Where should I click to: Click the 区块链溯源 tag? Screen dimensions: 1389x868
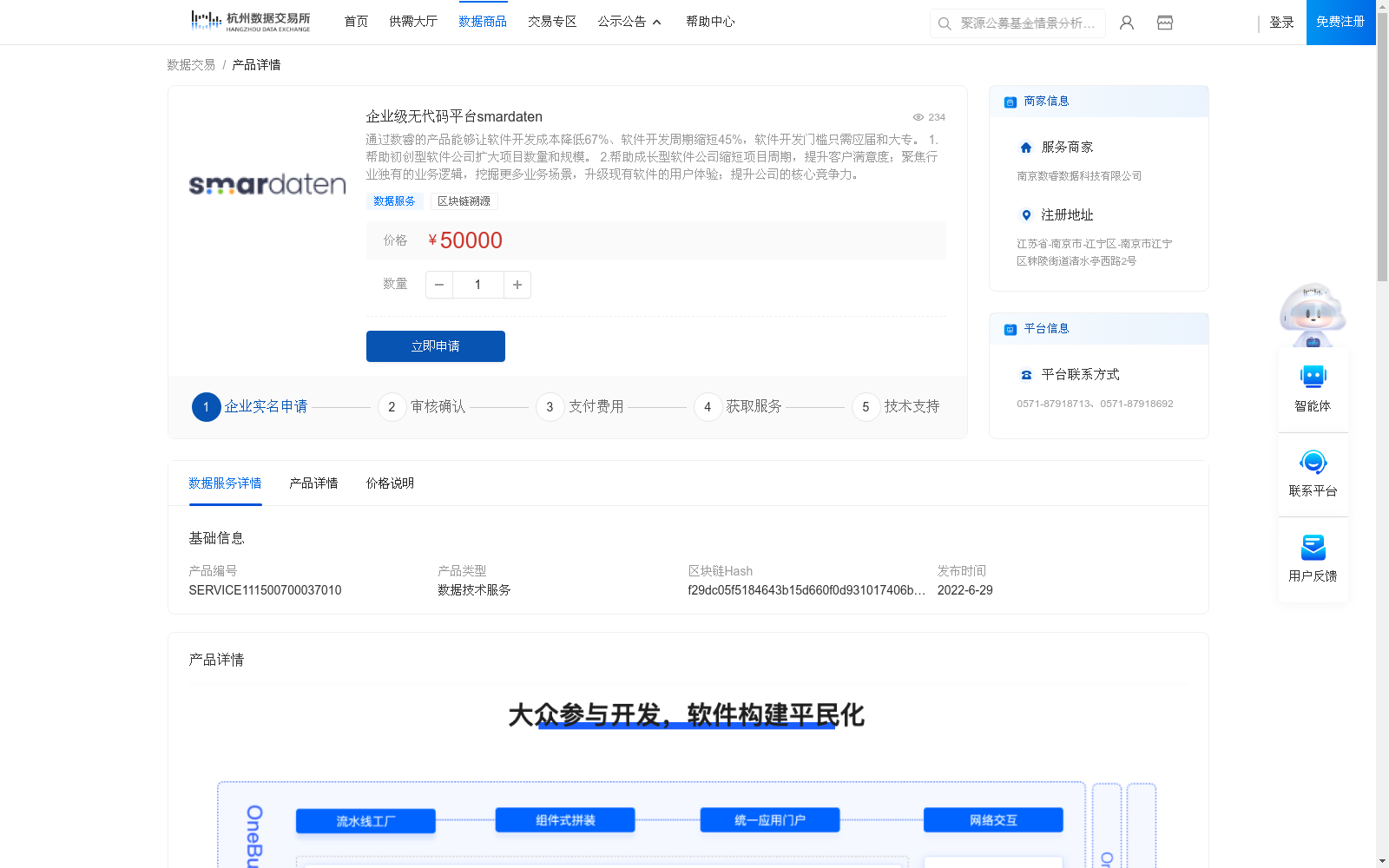pos(464,201)
